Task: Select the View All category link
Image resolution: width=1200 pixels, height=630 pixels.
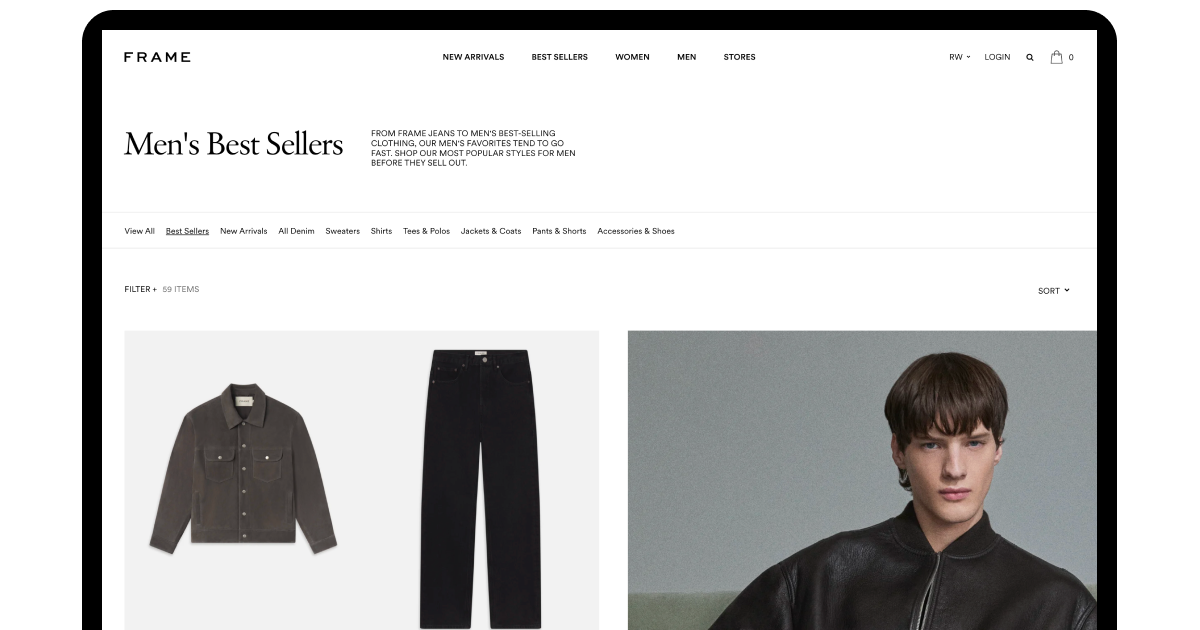Action: pos(139,231)
